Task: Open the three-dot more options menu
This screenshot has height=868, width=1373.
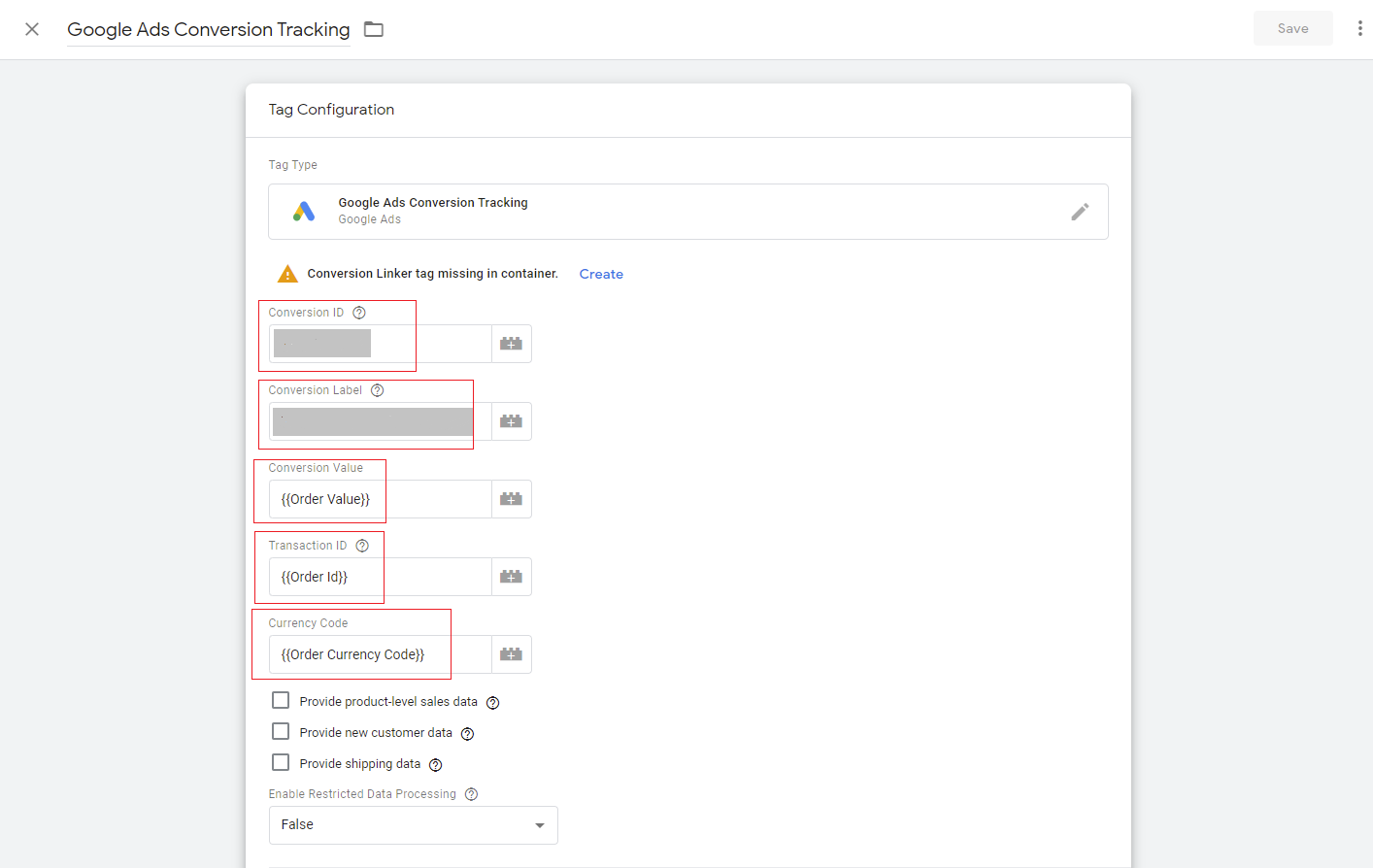Action: coord(1359,29)
